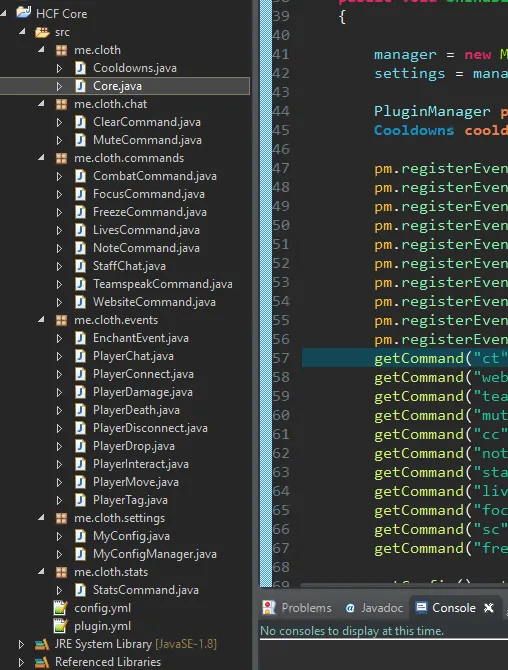Click line number 57 in the editor gutter
508x670 pixels.
(281, 358)
